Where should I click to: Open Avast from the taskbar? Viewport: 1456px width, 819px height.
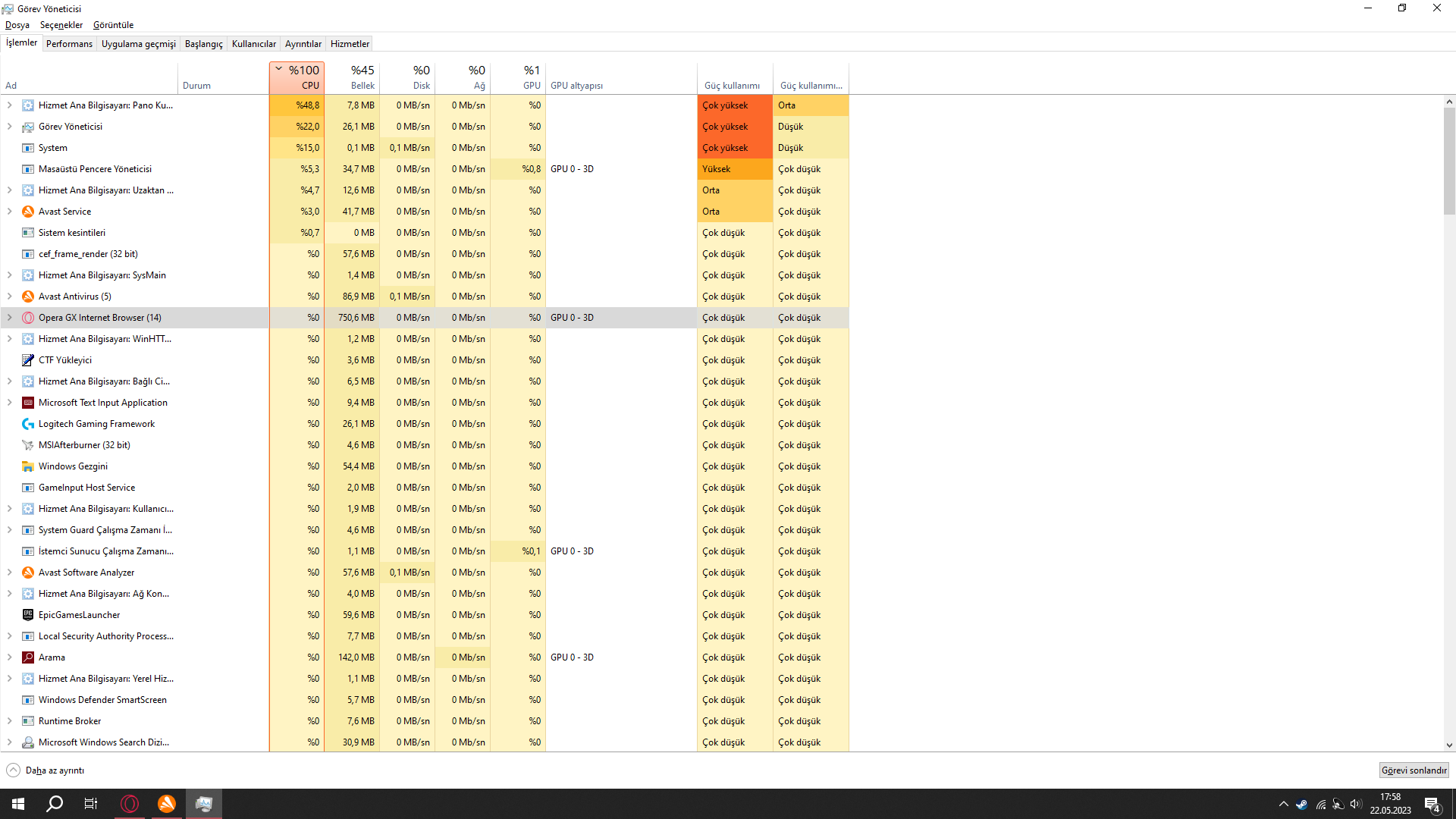click(x=167, y=804)
